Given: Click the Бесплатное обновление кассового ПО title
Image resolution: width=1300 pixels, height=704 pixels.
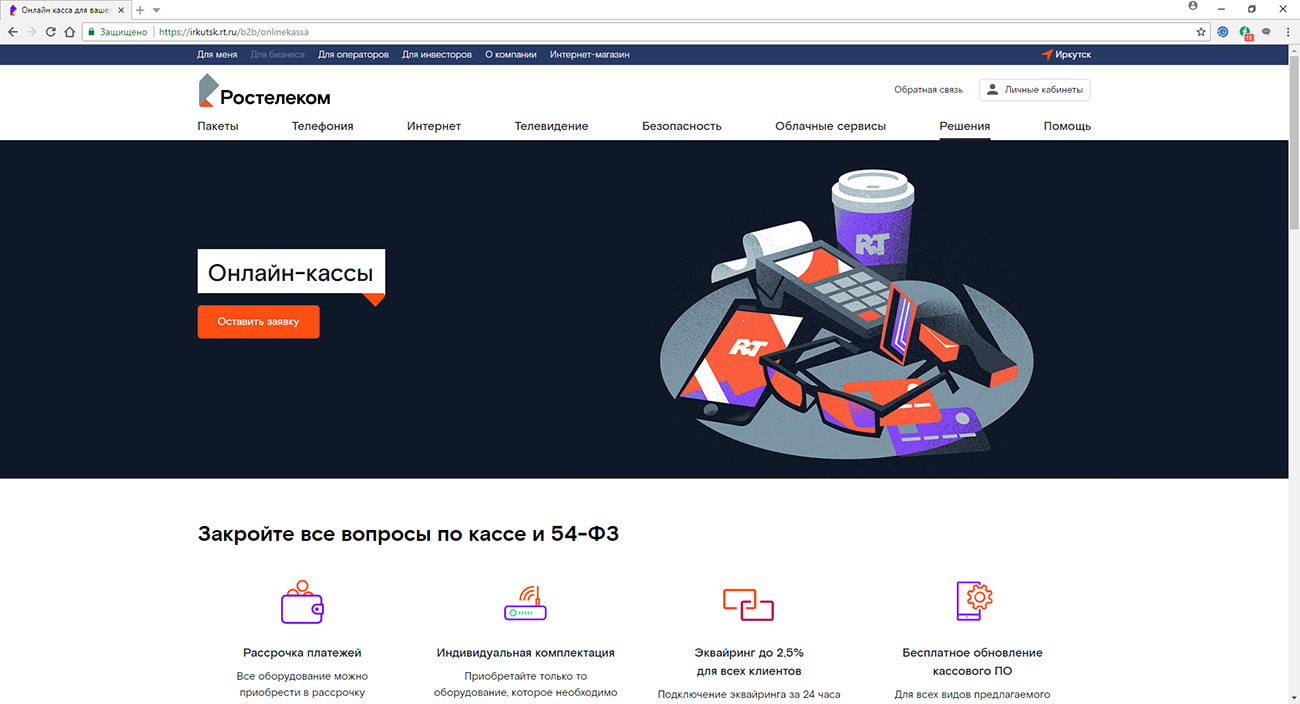Looking at the screenshot, I should click(x=972, y=662).
